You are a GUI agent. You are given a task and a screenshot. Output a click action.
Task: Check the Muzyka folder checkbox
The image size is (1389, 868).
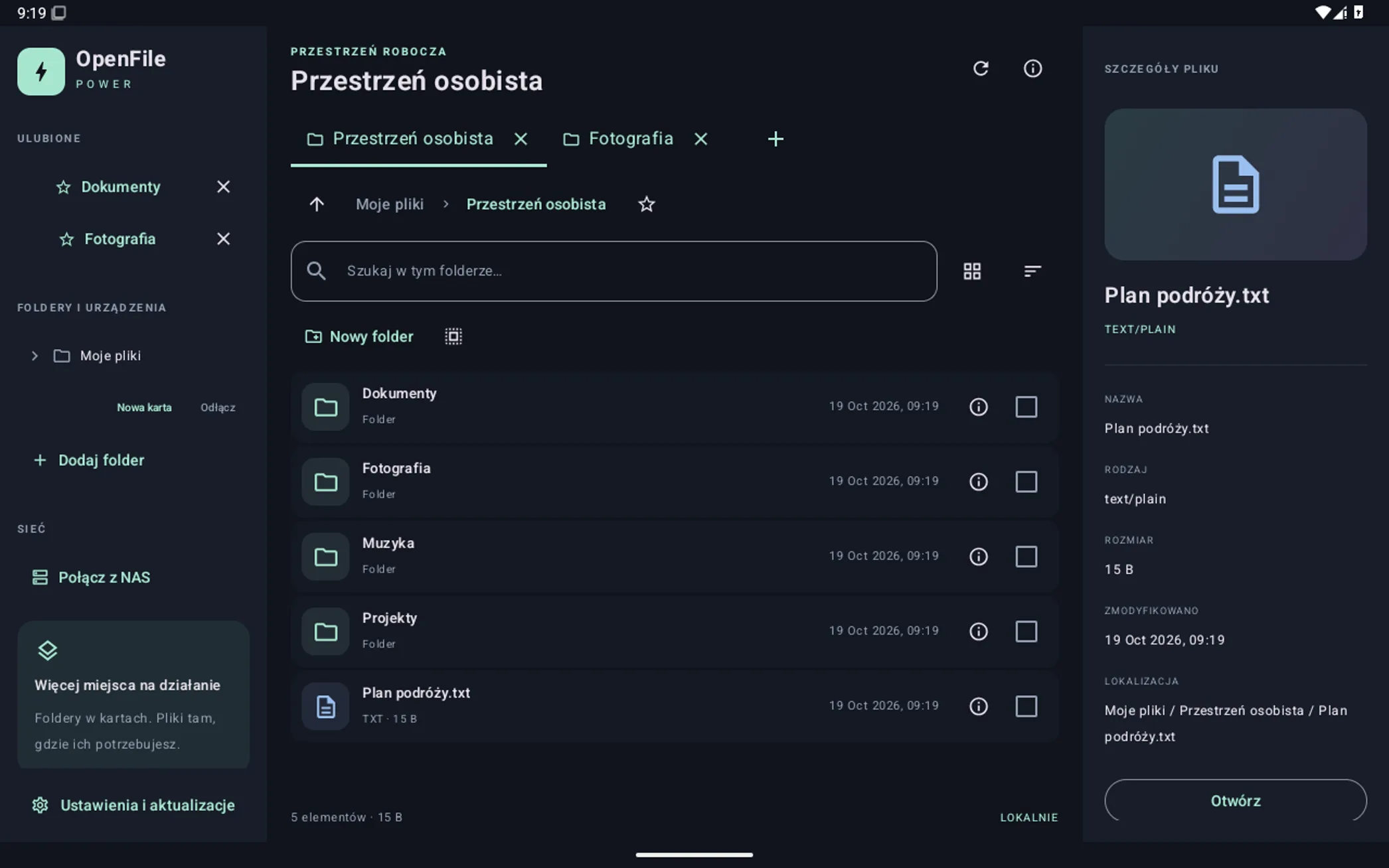tap(1026, 557)
